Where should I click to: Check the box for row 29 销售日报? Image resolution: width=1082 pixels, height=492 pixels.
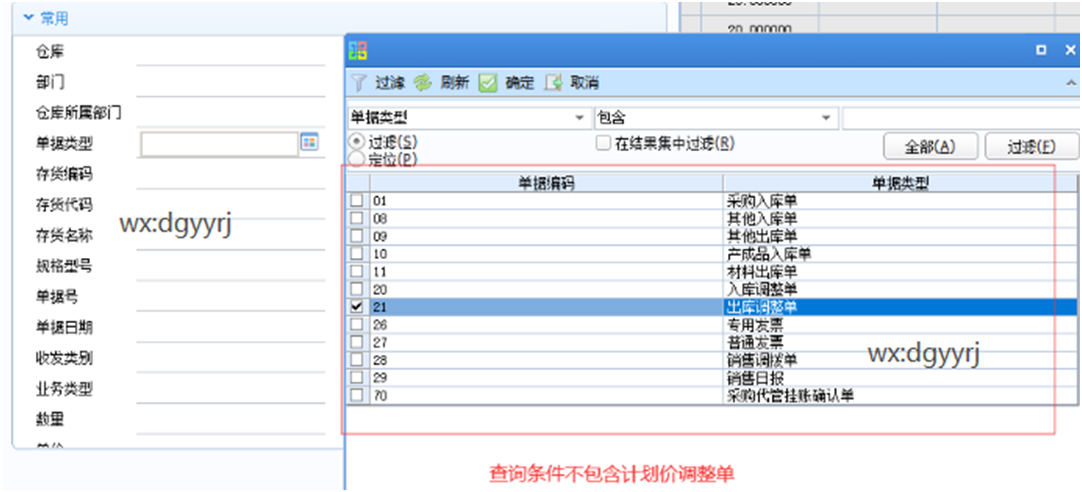[x=357, y=377]
